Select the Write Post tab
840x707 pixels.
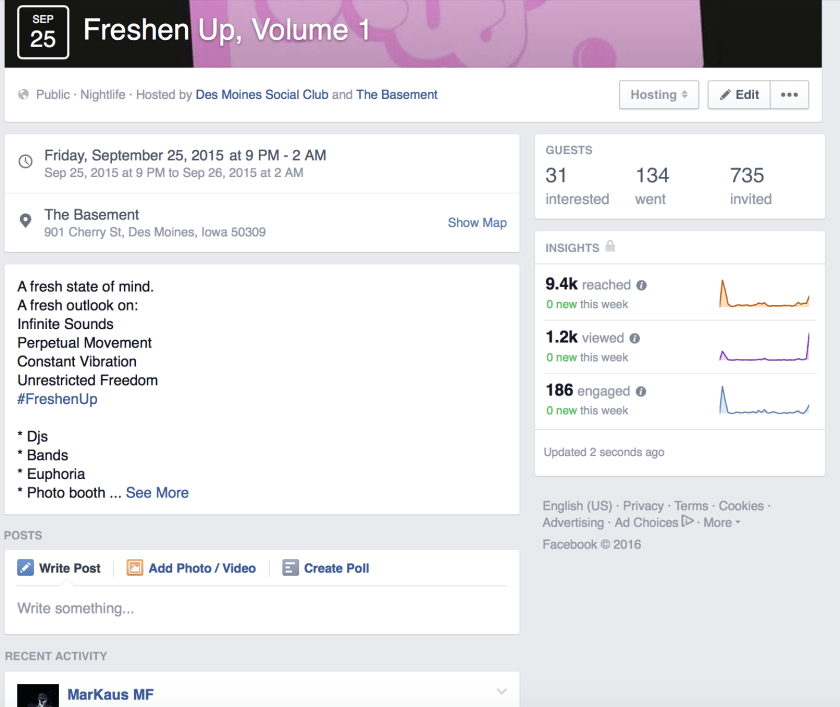pyautogui.click(x=60, y=568)
